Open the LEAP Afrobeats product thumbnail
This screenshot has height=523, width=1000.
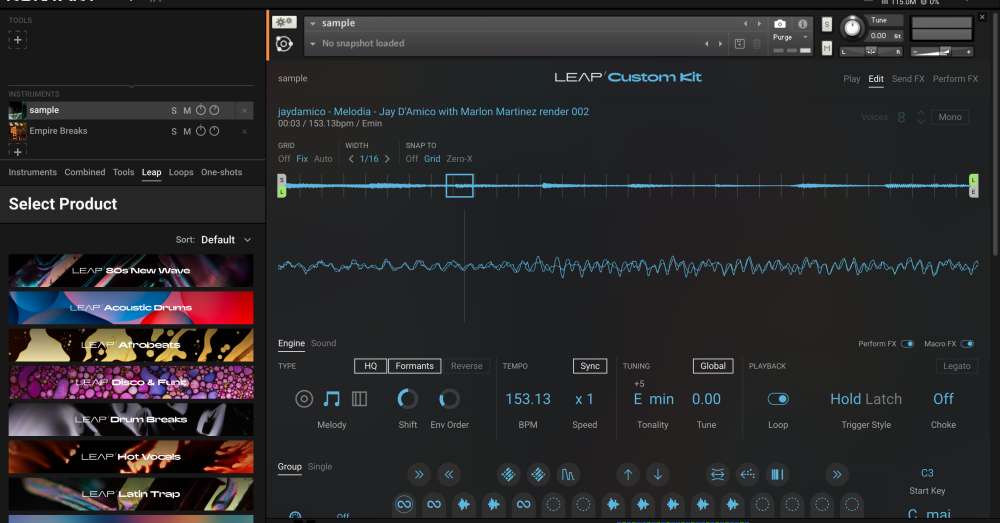(131, 345)
